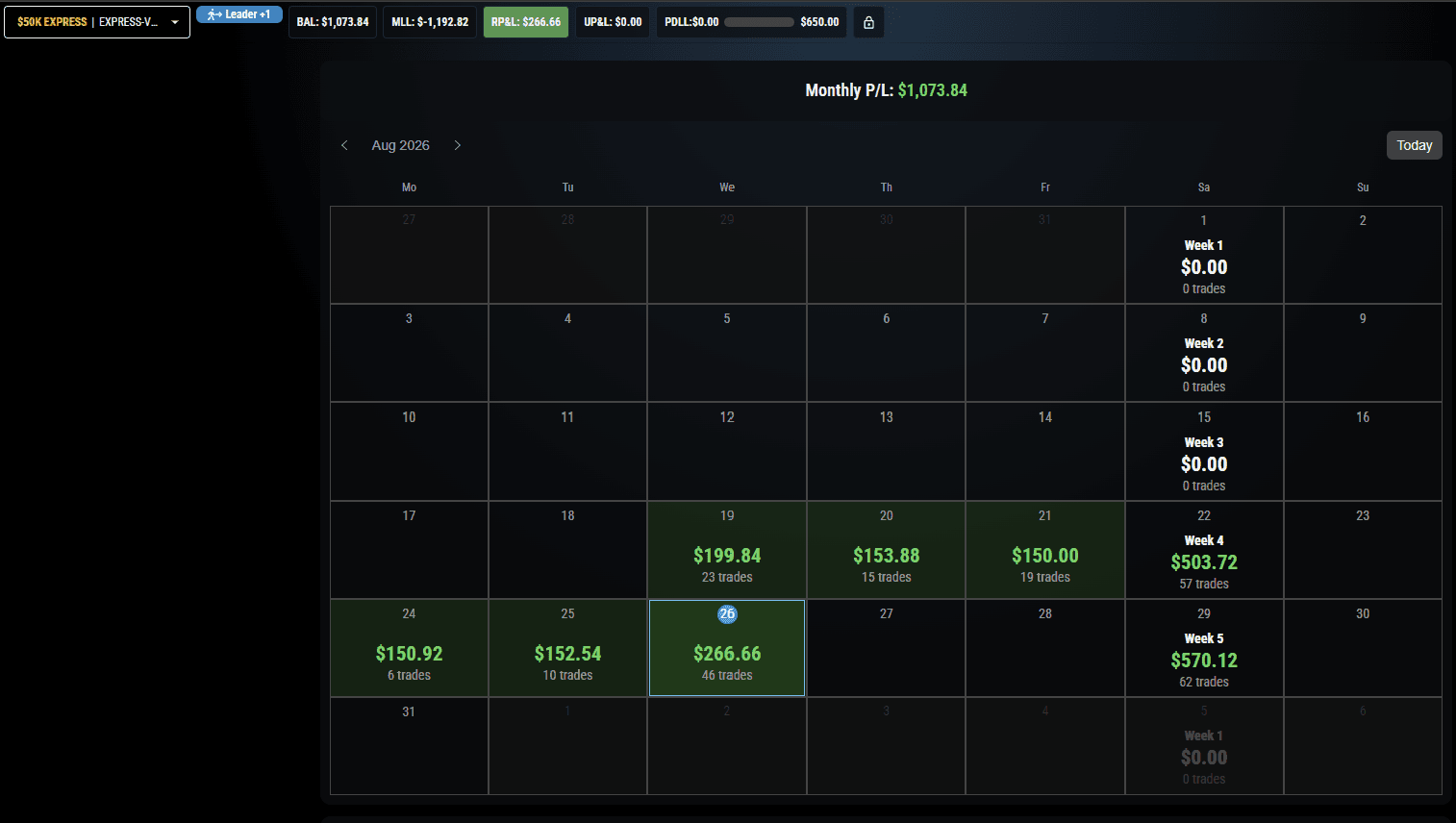The height and width of the screenshot is (823, 1456).
Task: Select the August 12 day cell
Action: pyautogui.click(x=727, y=451)
